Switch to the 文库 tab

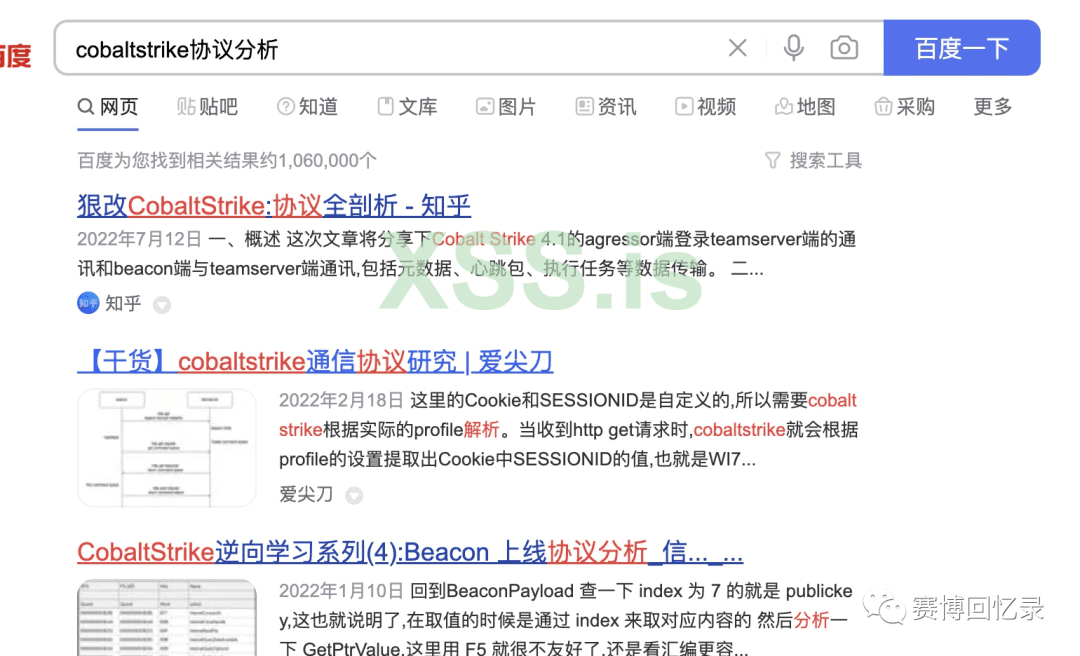(x=407, y=107)
